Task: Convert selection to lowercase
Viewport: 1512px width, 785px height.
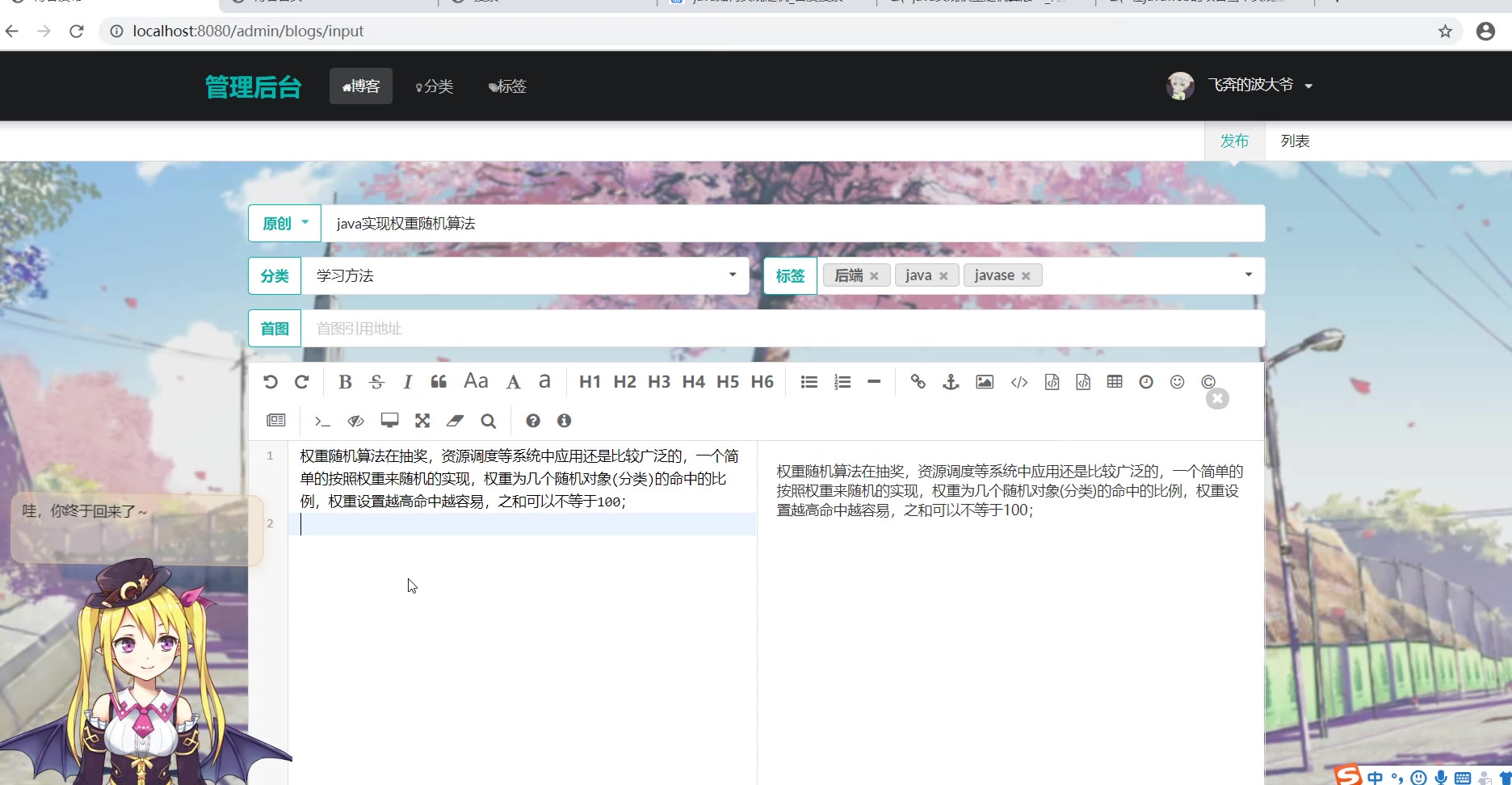Action: click(544, 381)
